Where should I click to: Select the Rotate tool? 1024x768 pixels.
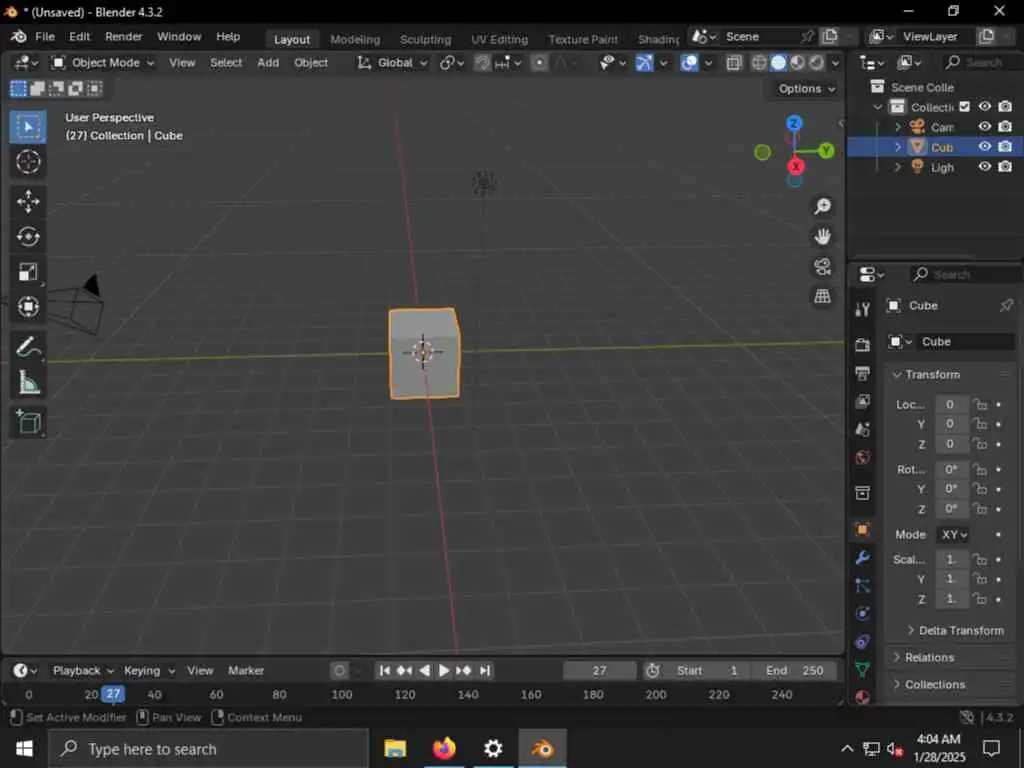point(27,236)
